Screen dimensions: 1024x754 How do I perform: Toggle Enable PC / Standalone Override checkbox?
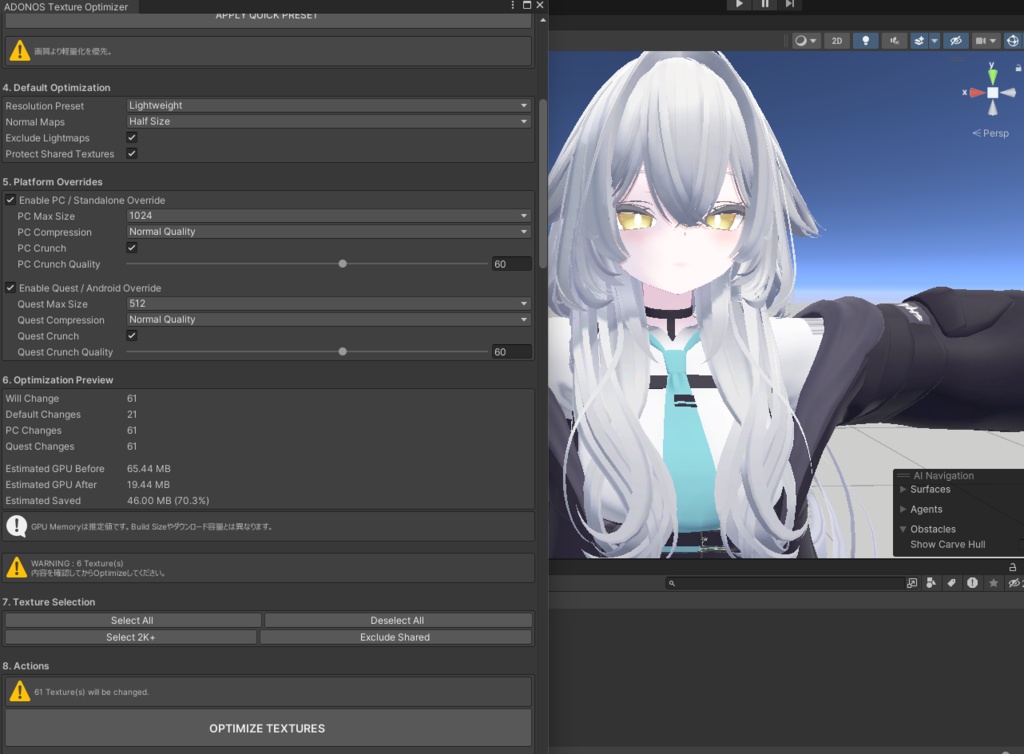coord(10,200)
